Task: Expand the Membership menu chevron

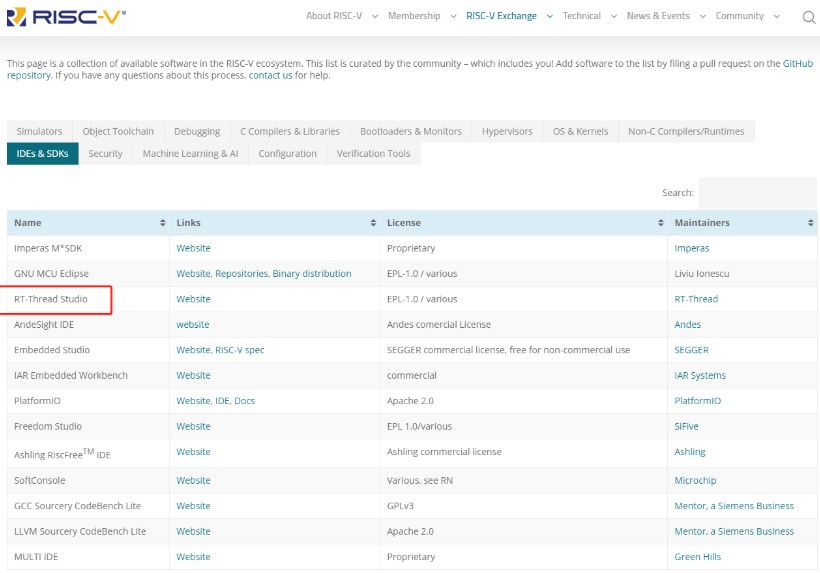Action: (x=453, y=16)
